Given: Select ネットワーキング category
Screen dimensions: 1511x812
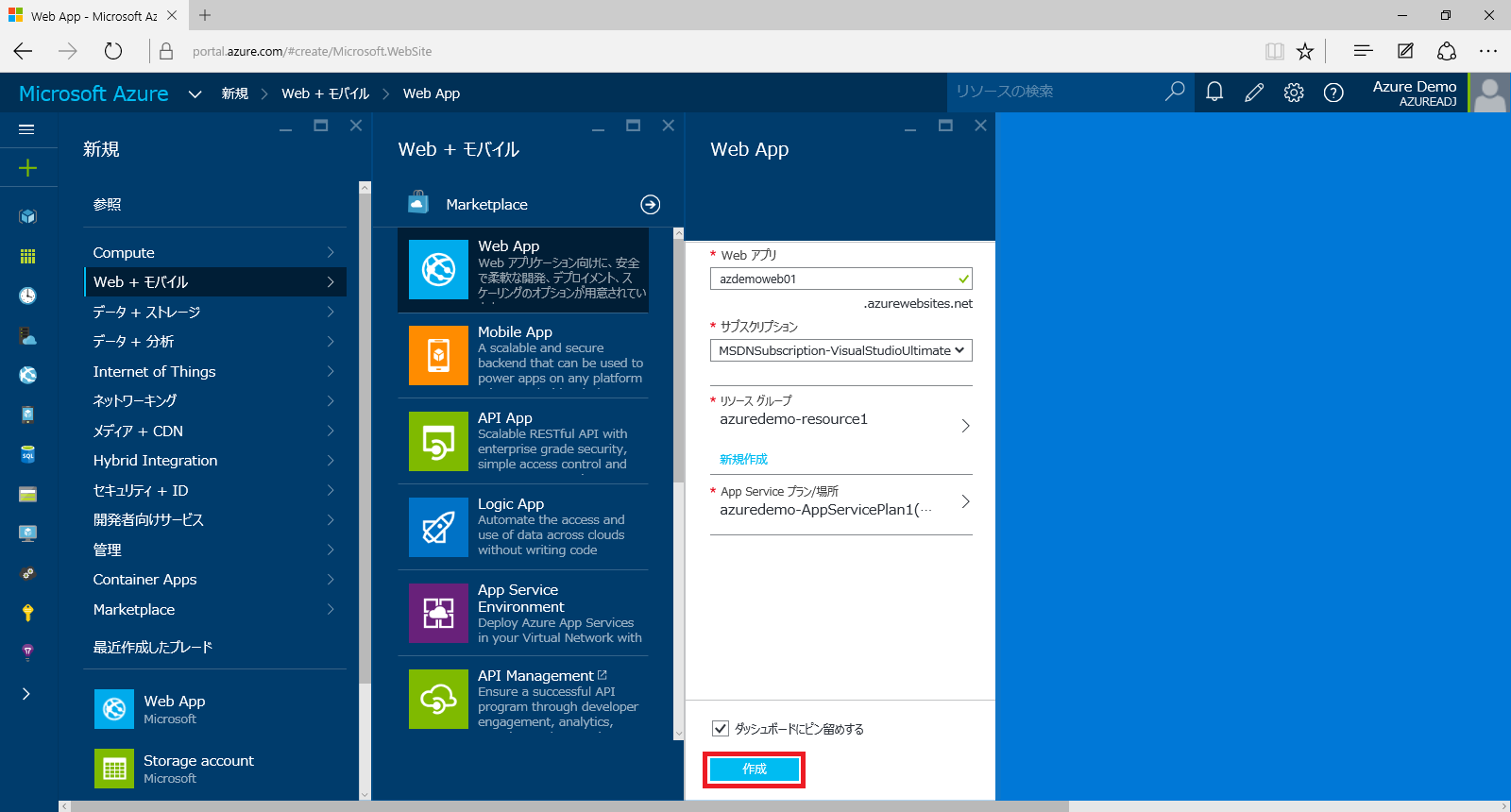Looking at the screenshot, I should point(215,400).
